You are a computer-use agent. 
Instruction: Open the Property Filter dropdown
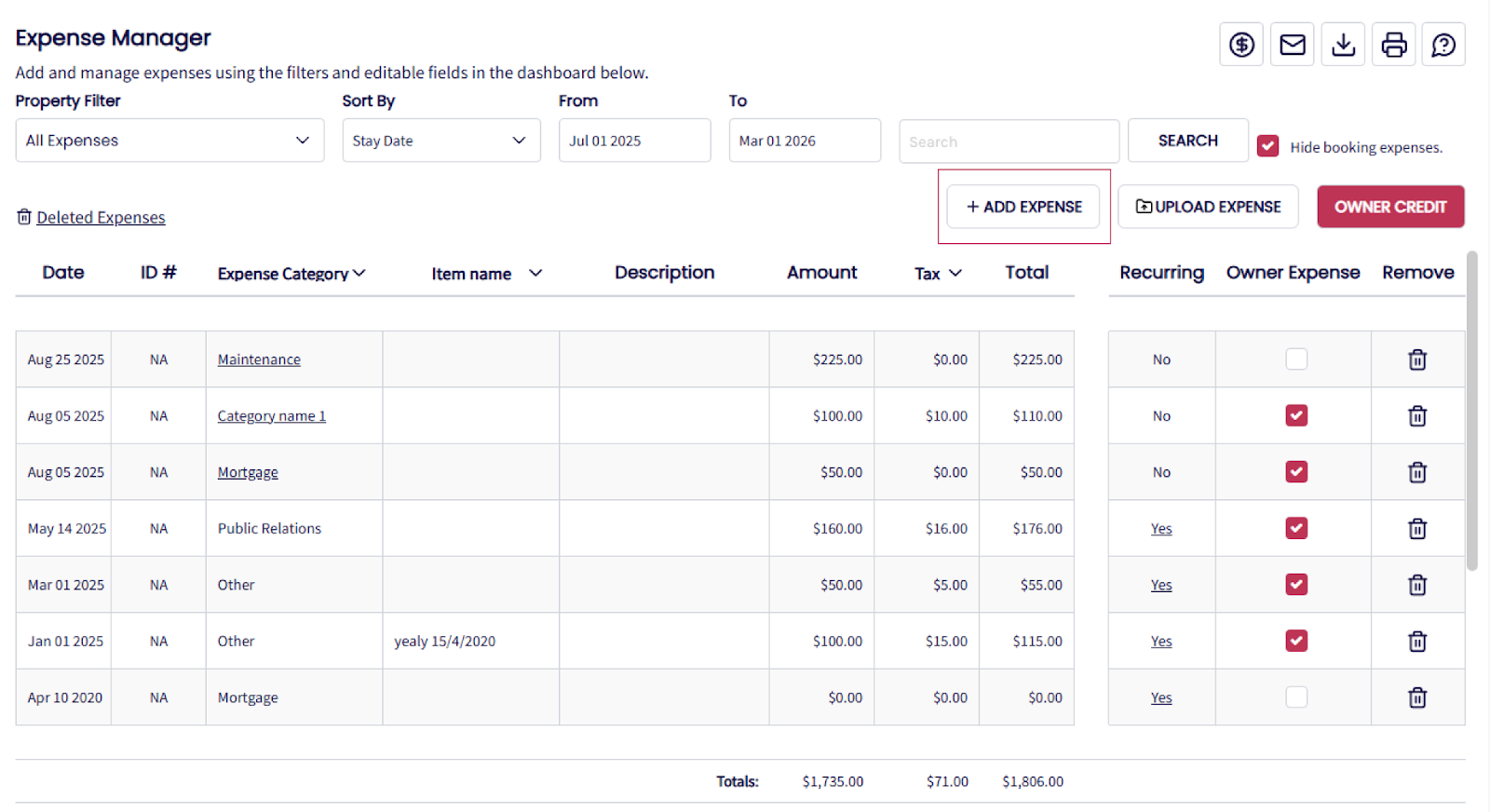169,141
